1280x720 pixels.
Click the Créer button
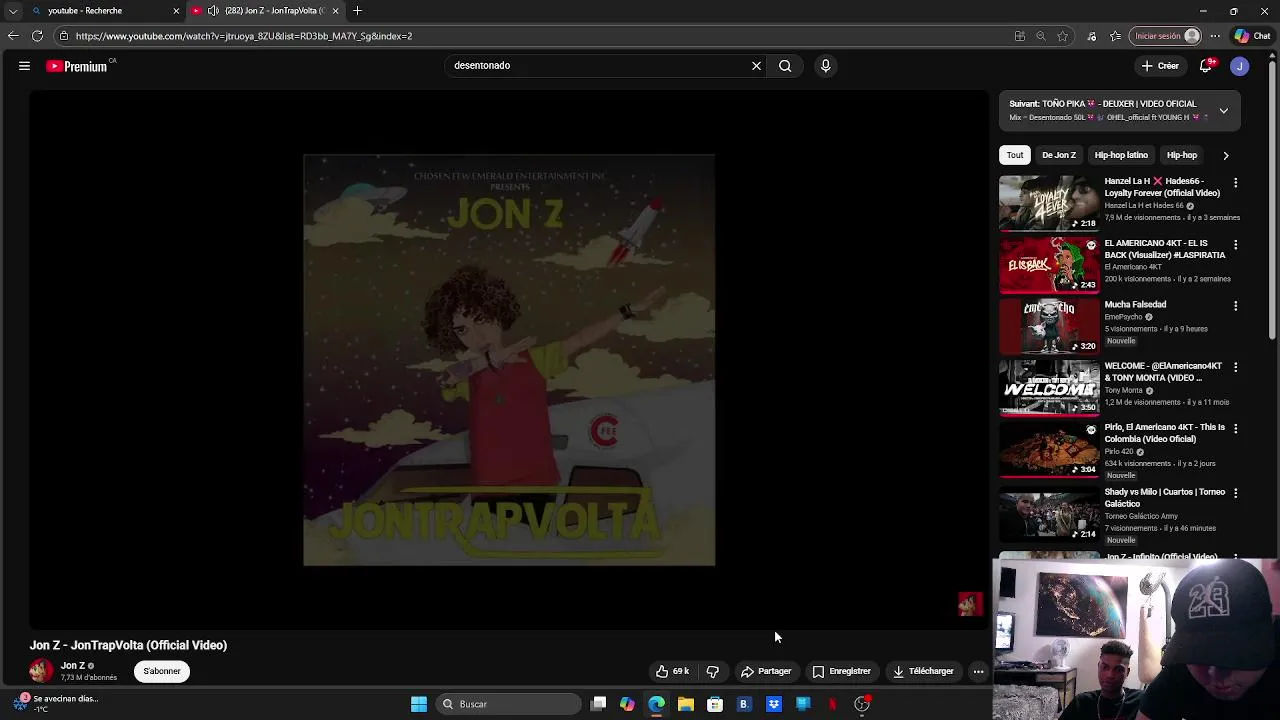[1160, 66]
